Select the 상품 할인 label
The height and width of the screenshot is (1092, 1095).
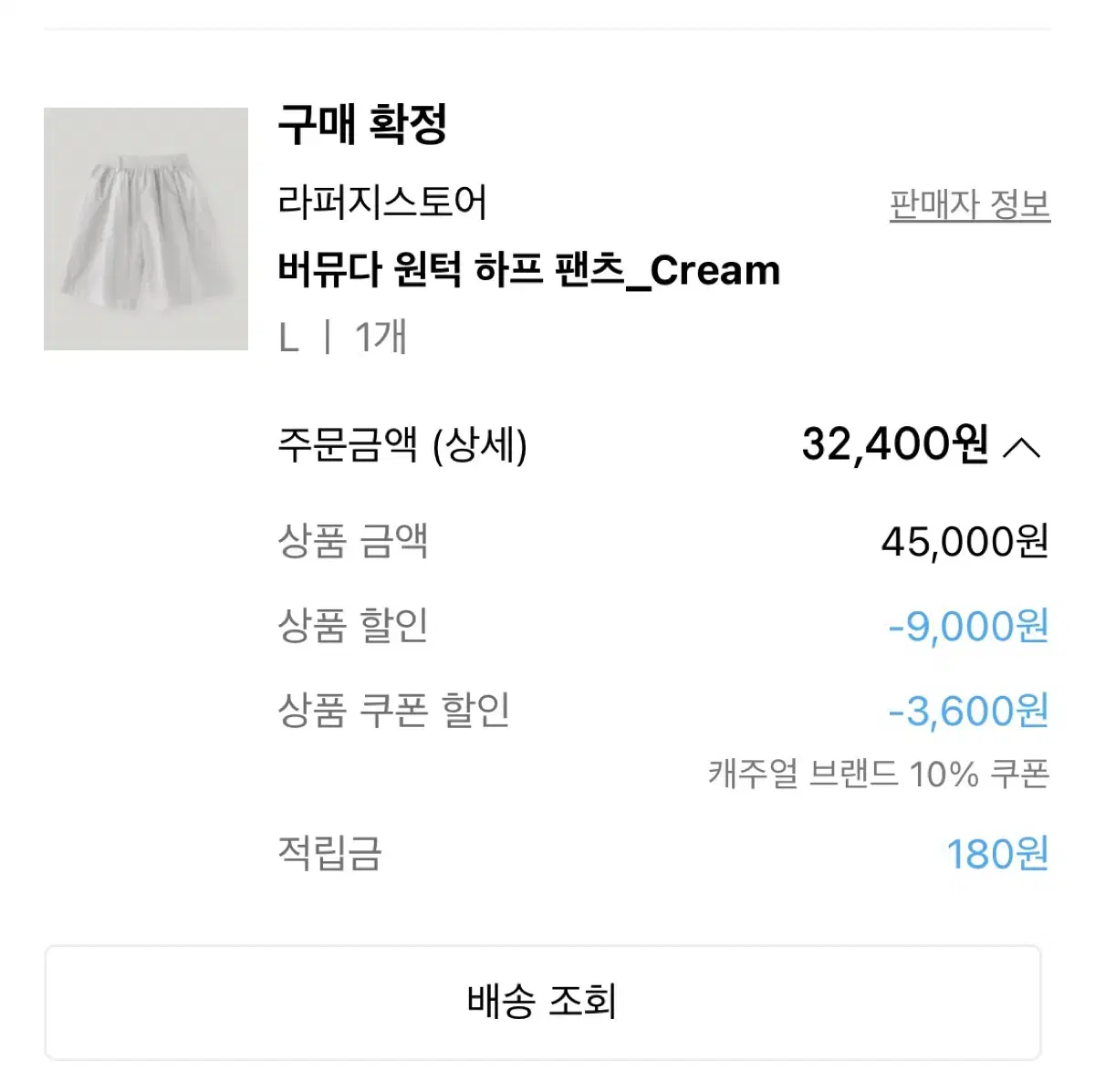click(x=353, y=626)
